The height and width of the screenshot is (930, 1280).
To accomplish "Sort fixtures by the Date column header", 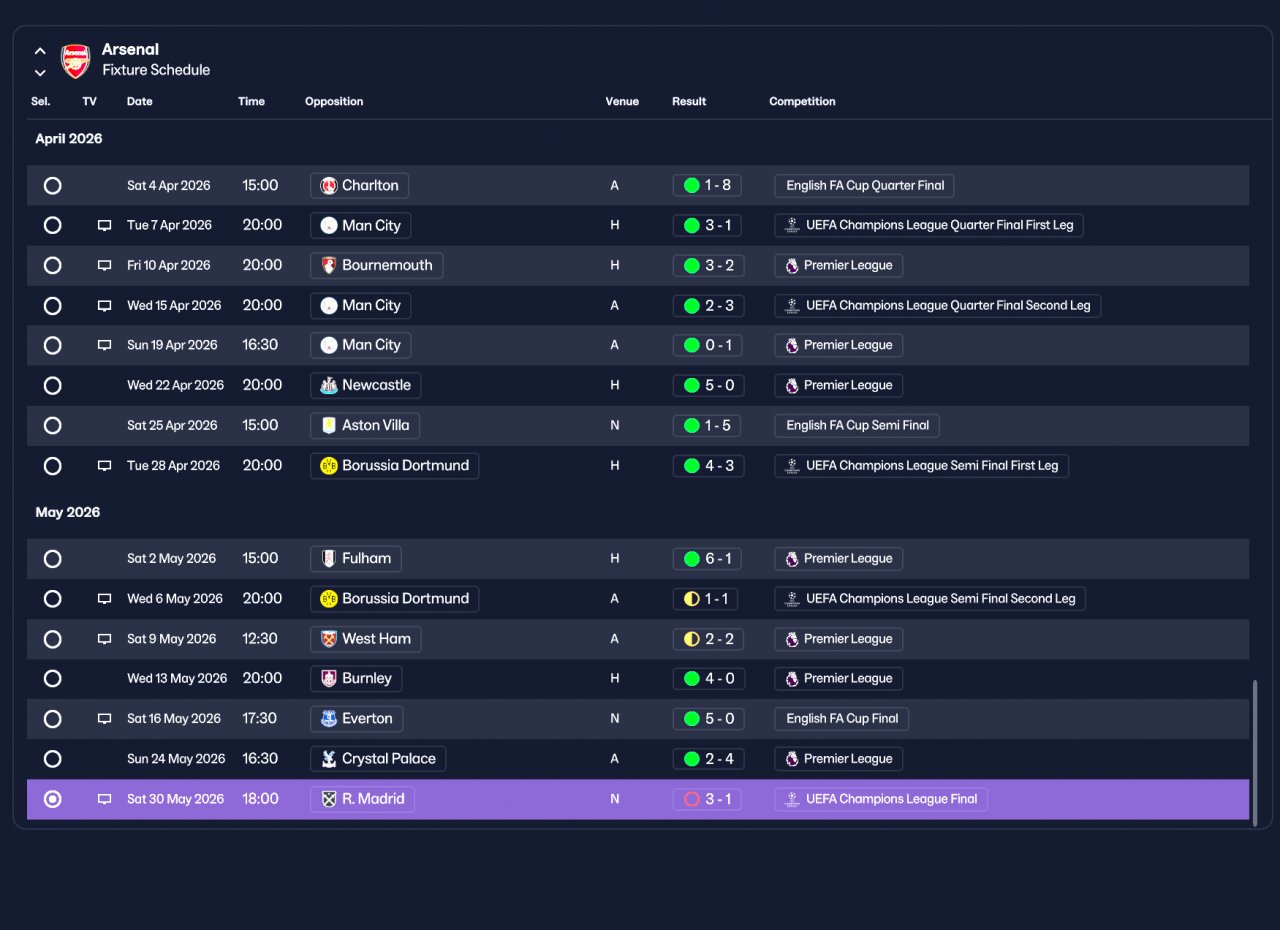I will 140,101.
